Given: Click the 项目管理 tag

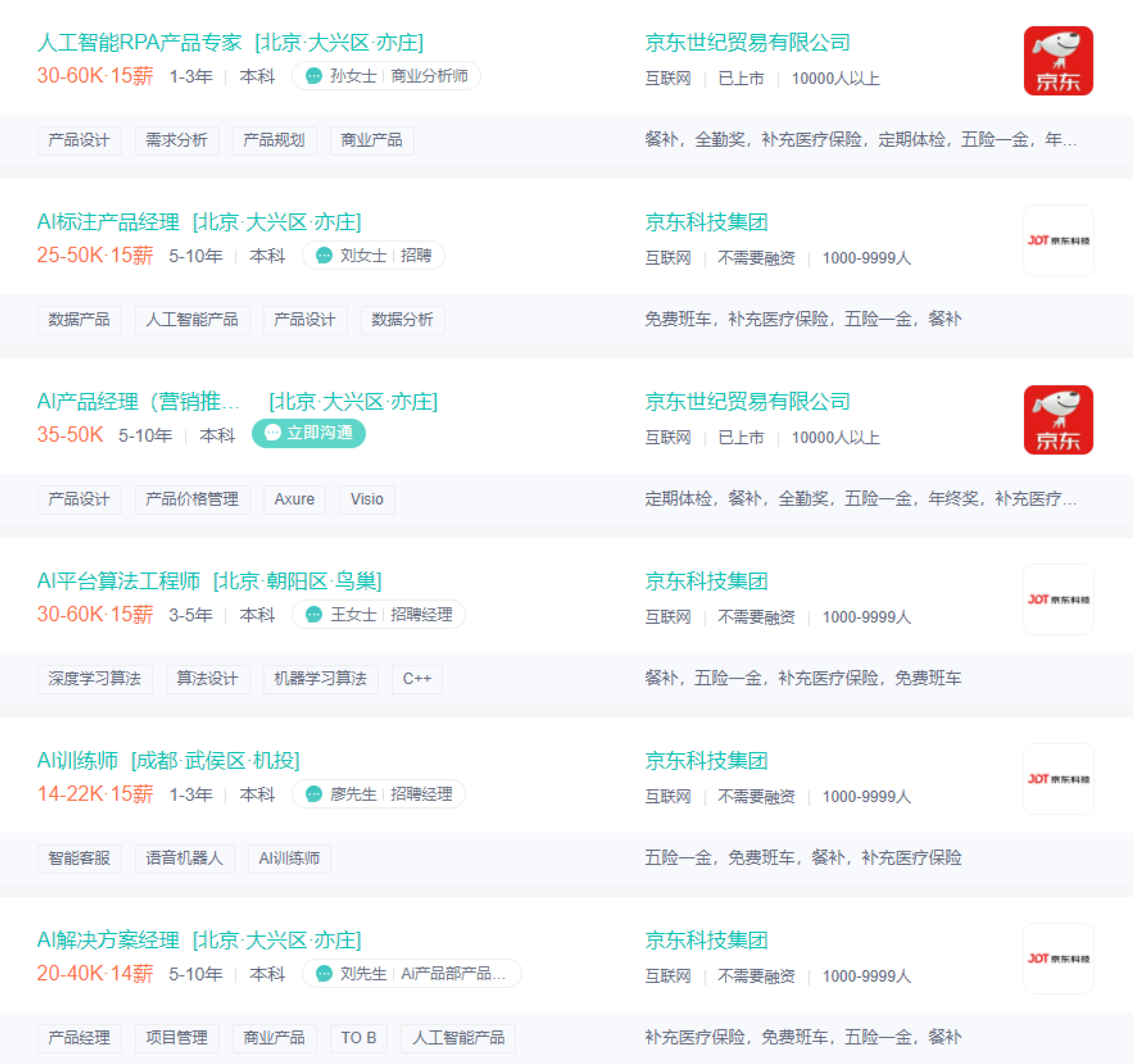Looking at the screenshot, I should pyautogui.click(x=177, y=1038).
